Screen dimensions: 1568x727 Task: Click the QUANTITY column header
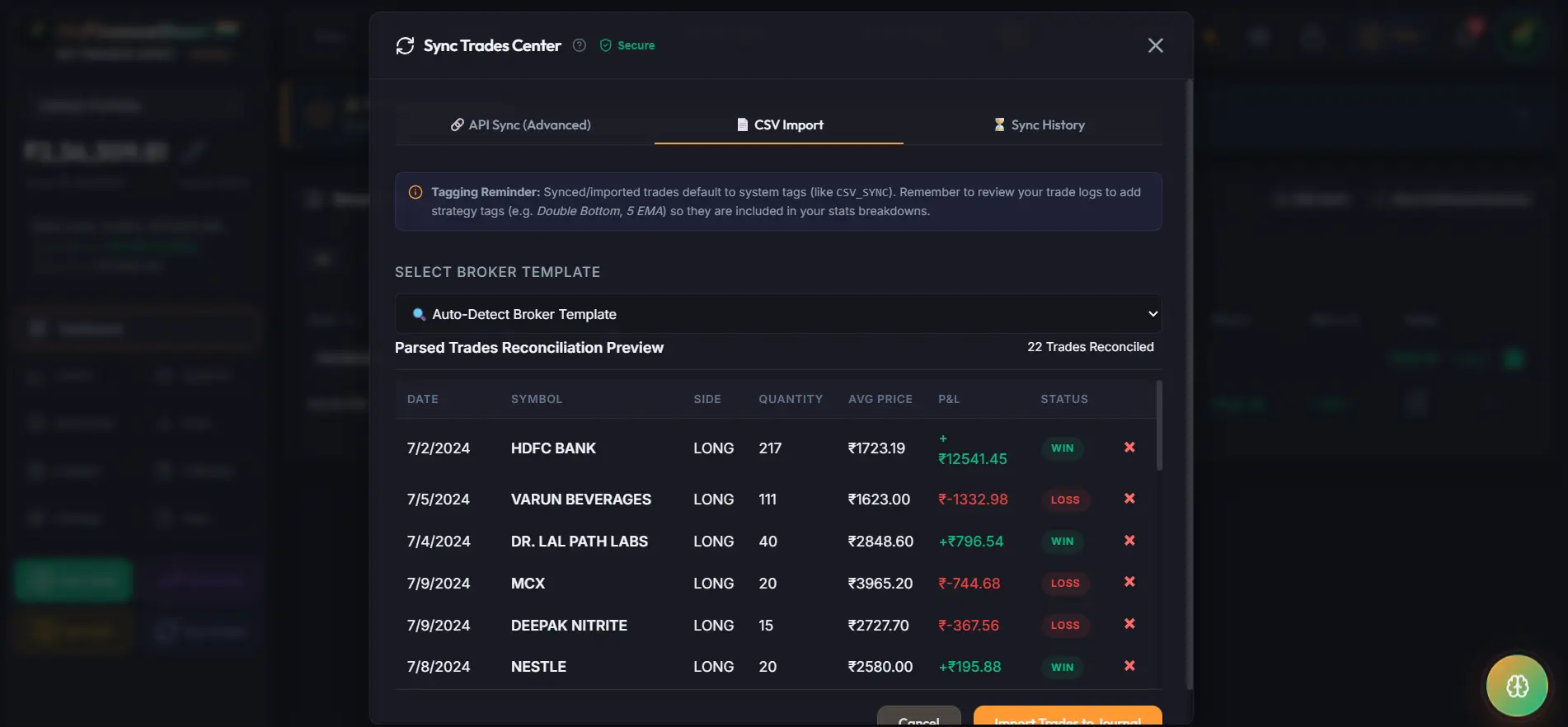click(791, 399)
